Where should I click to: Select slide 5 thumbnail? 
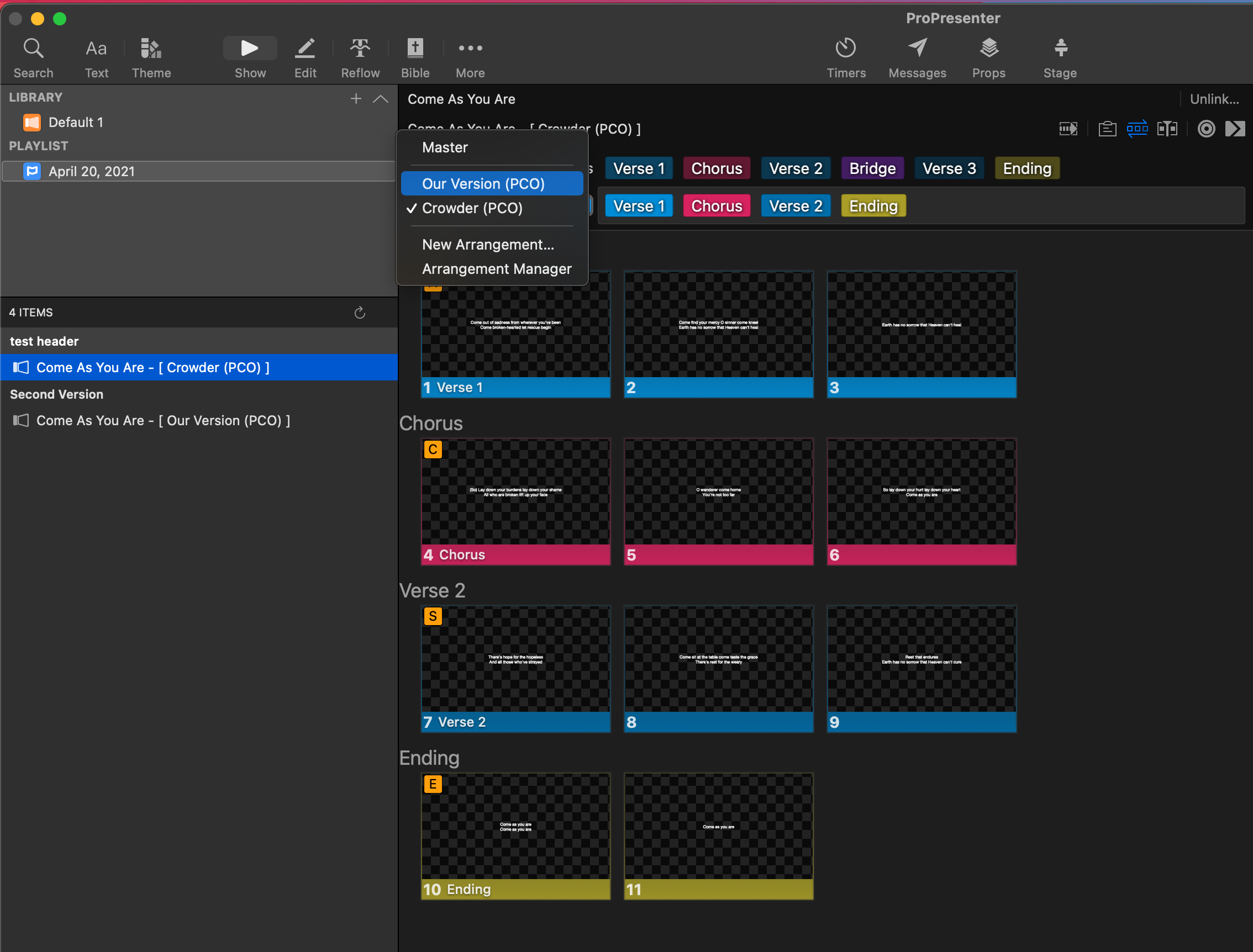point(718,501)
